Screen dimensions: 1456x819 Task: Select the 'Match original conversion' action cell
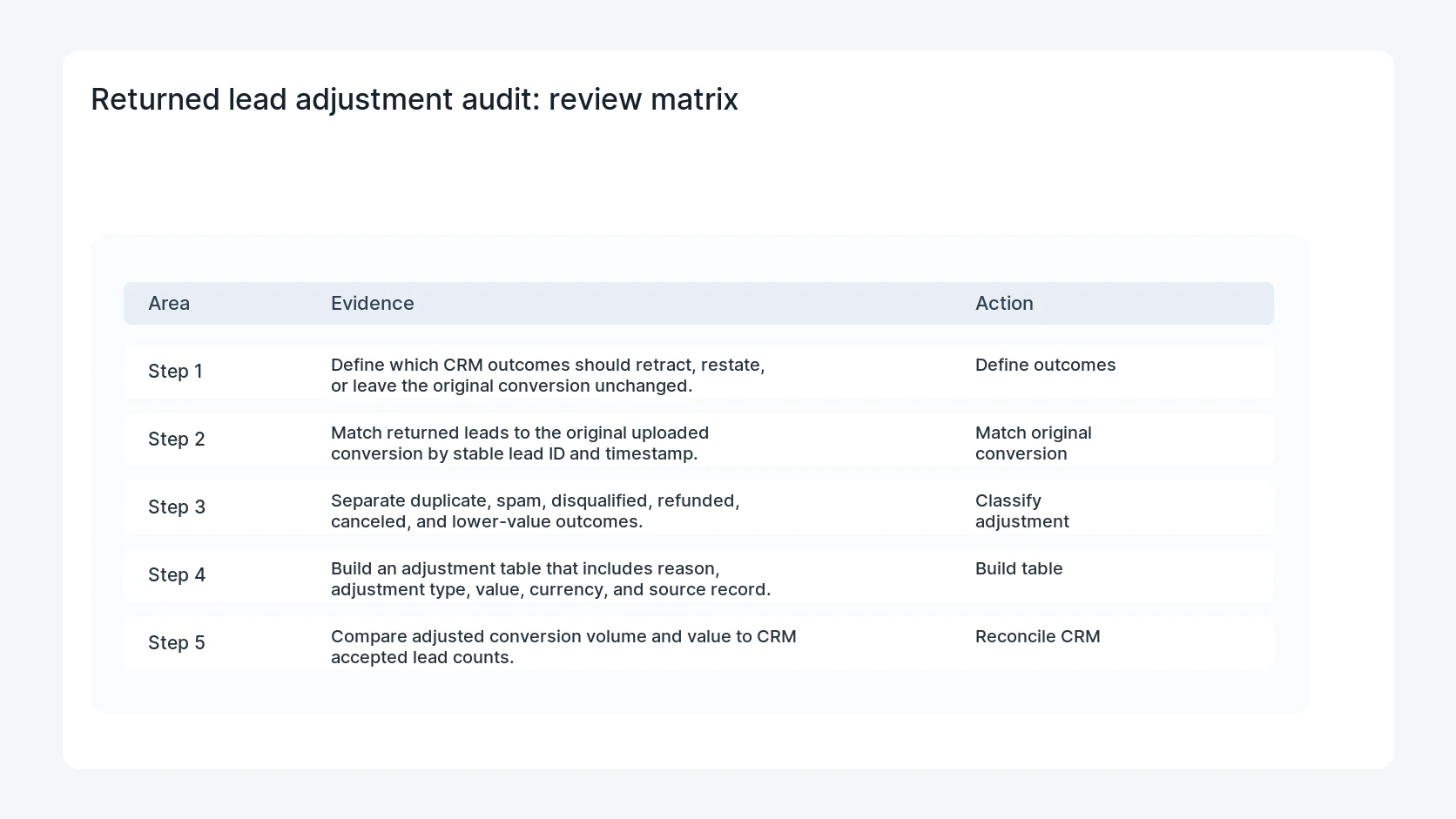(x=1034, y=443)
